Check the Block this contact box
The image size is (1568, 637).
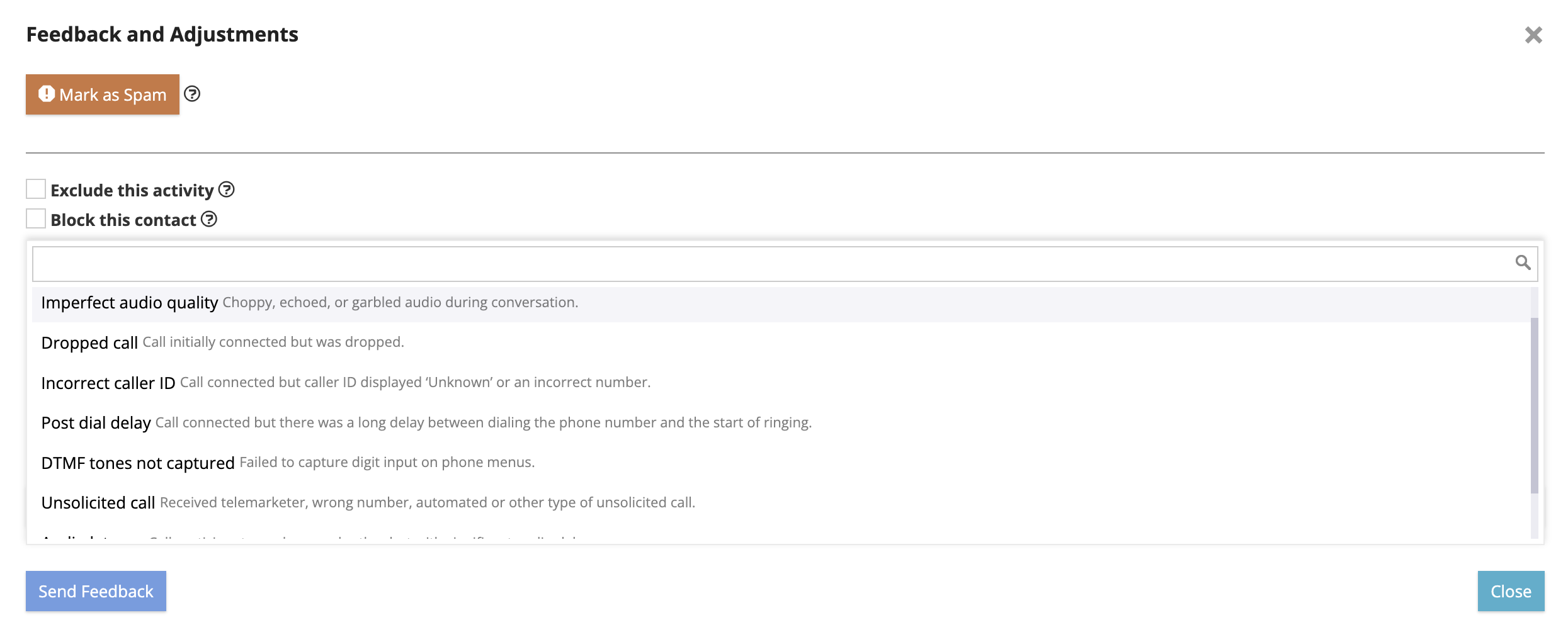[36, 218]
